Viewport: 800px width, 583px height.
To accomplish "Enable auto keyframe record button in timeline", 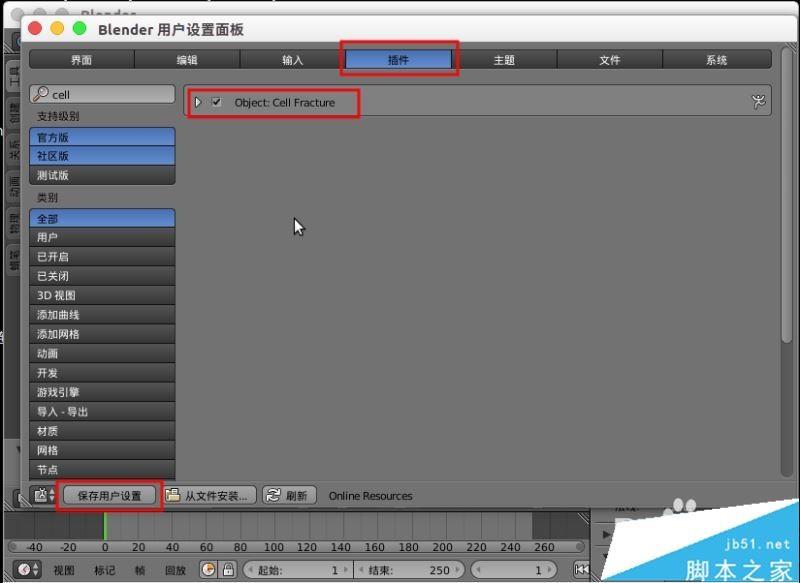I will click(x=207, y=567).
